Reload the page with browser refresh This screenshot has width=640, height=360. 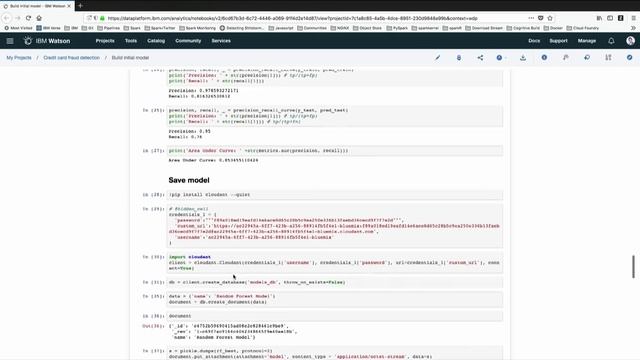pos(28,18)
